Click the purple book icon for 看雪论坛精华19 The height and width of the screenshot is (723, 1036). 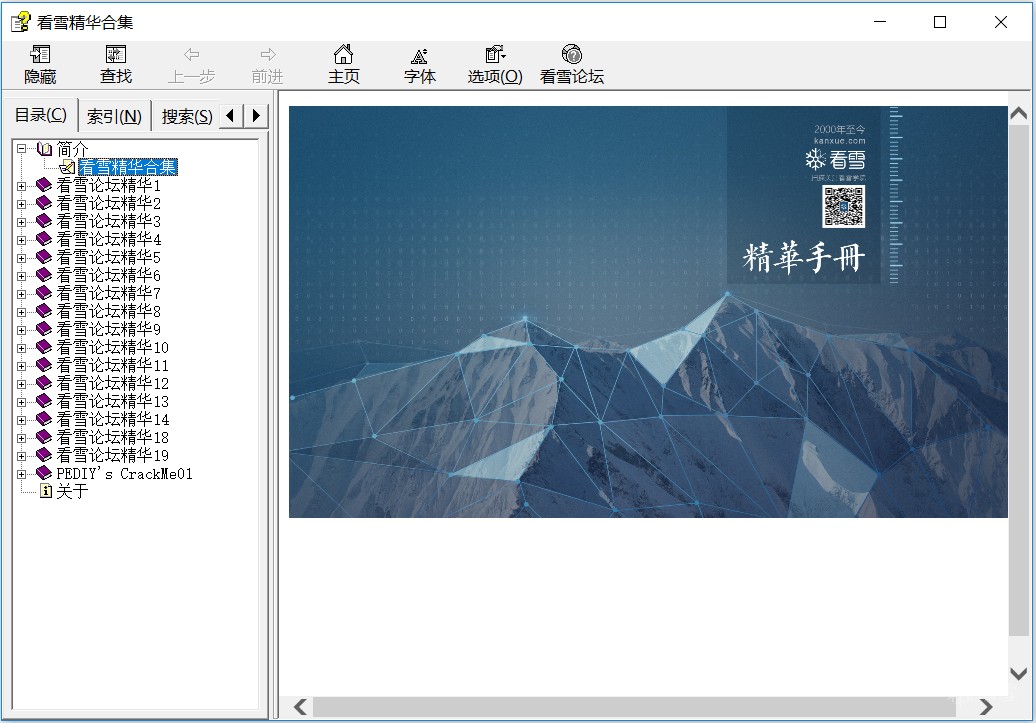pyautogui.click(x=44, y=455)
